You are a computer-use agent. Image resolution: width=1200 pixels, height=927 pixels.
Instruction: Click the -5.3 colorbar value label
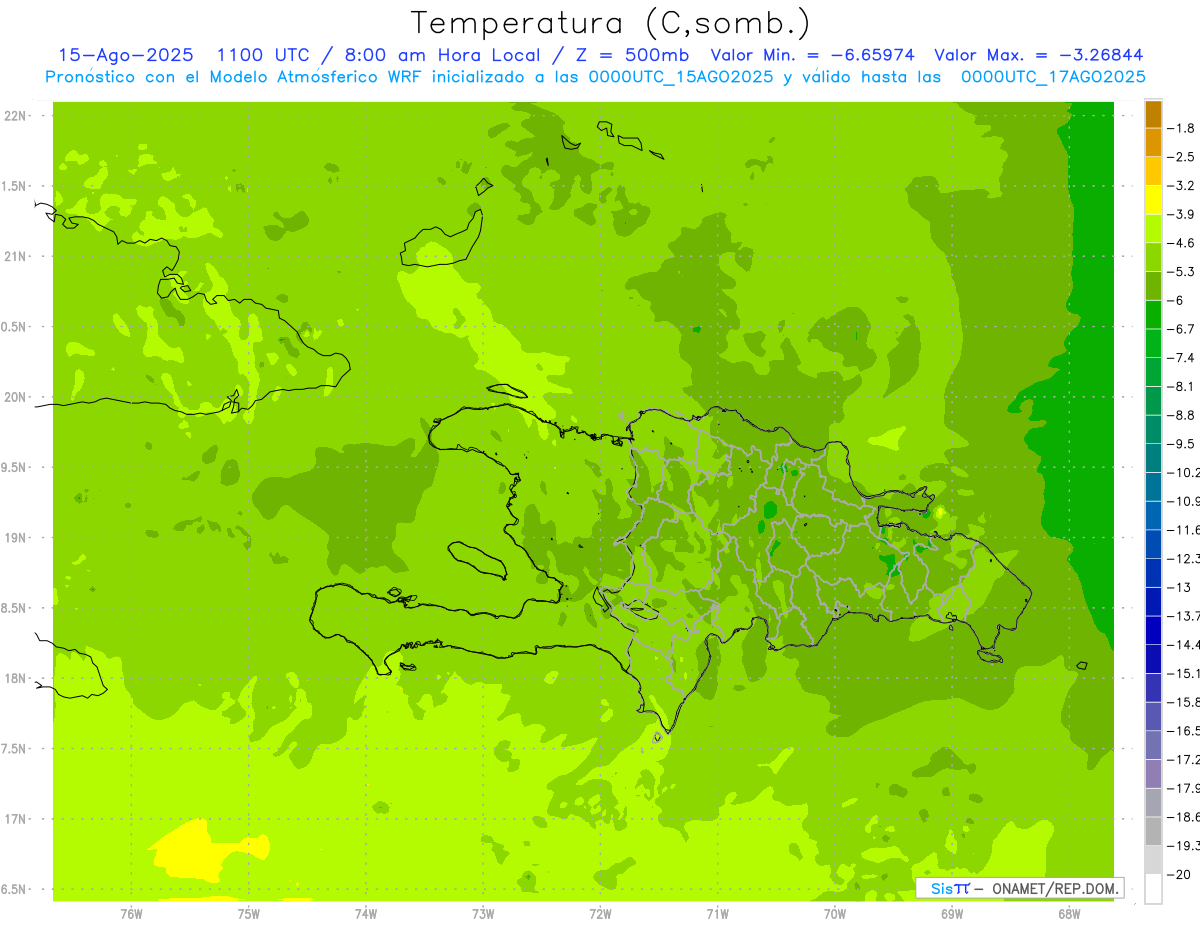[1183, 271]
